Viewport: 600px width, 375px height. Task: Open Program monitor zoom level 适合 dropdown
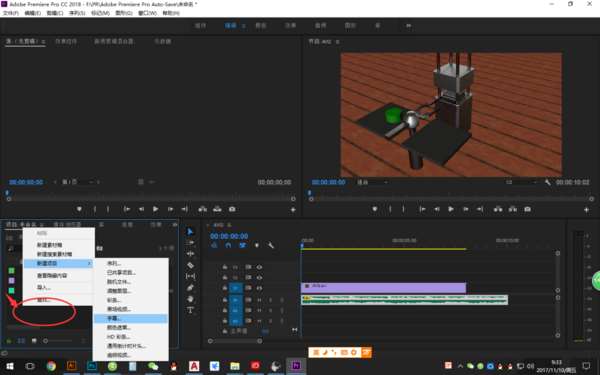(372, 183)
